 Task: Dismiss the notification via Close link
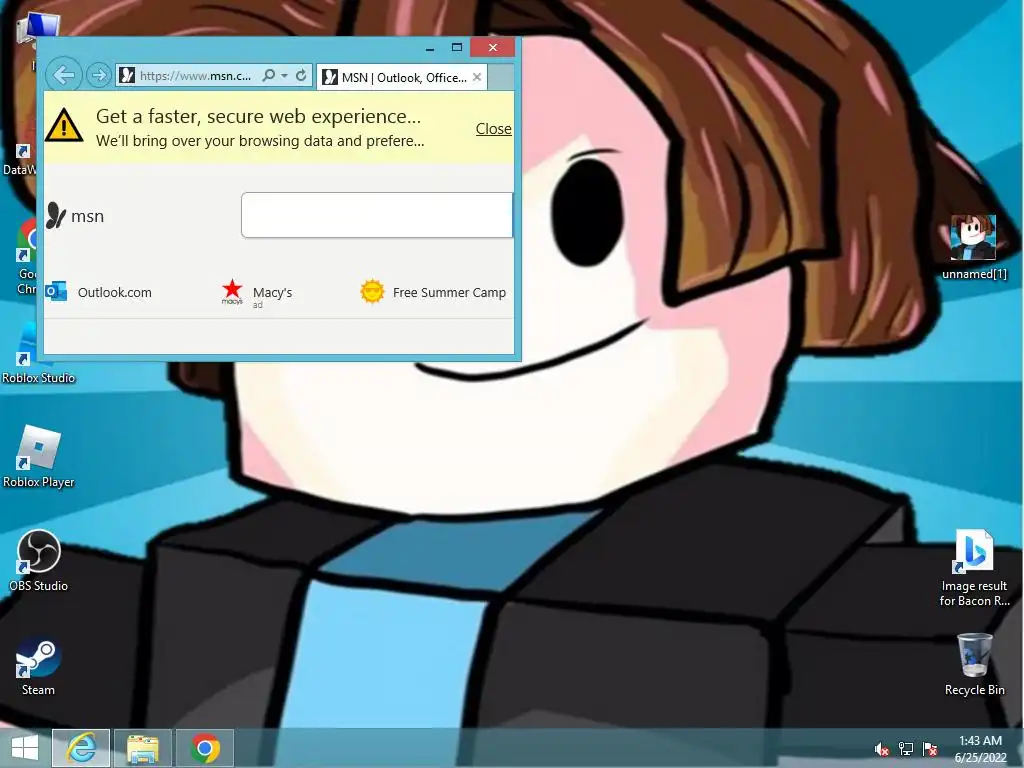pos(493,129)
